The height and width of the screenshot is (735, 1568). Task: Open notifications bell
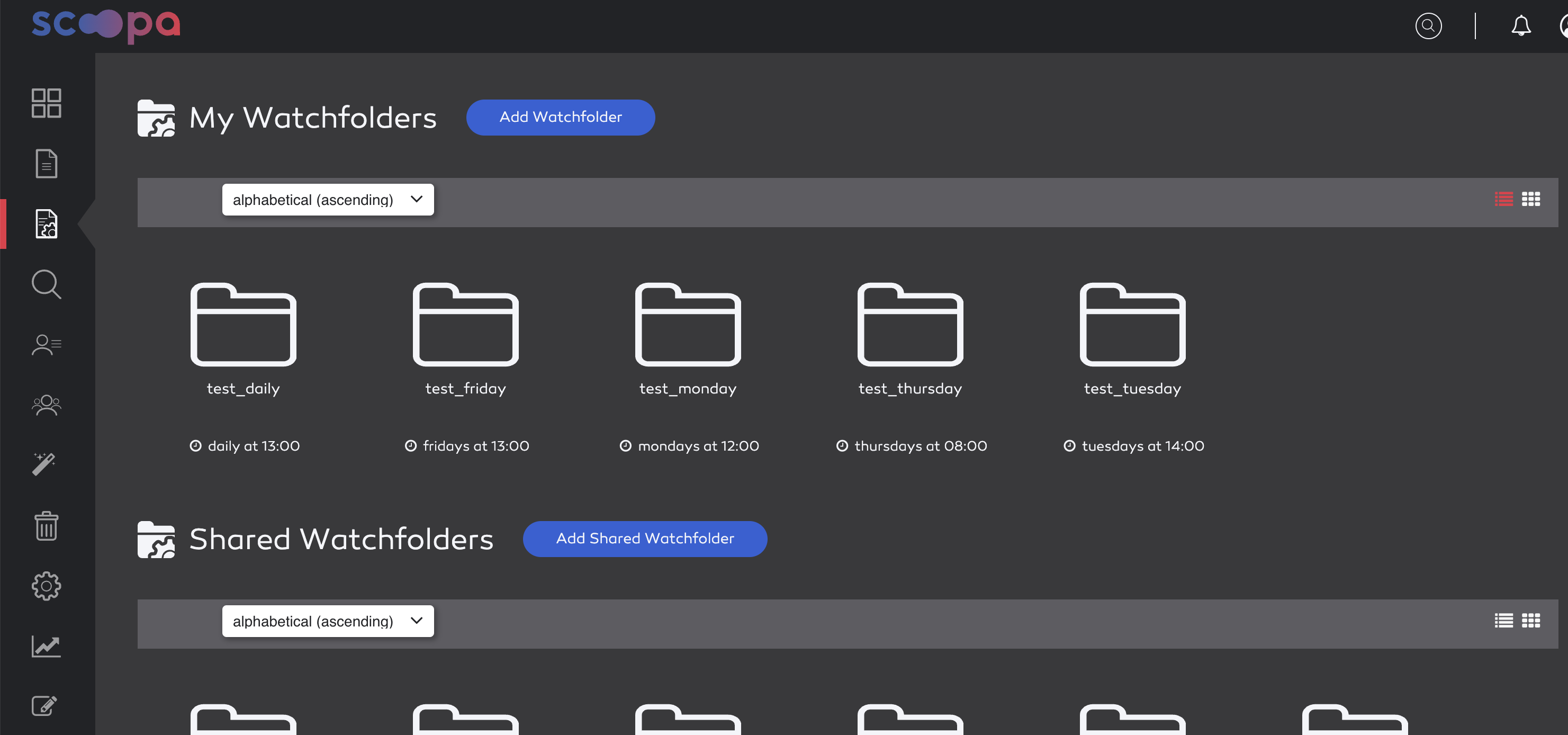click(1521, 25)
